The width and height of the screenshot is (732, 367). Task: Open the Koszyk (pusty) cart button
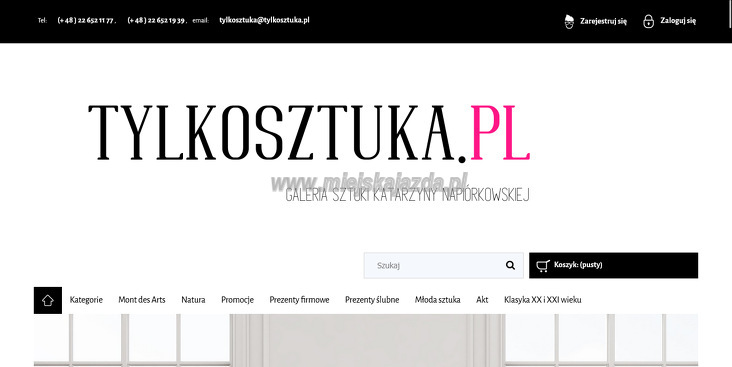613,265
